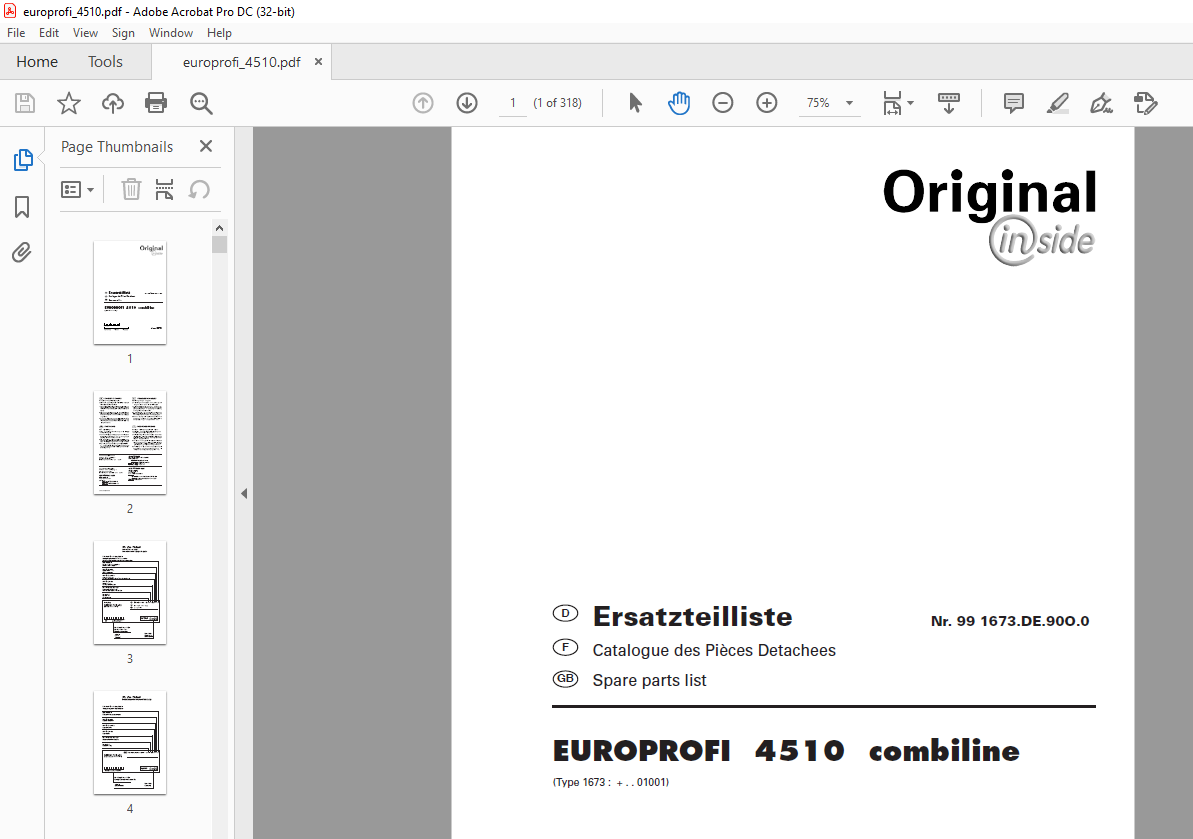Viewport: 1193px width, 839px height.
Task: Switch to the Tools tab
Action: pos(105,62)
